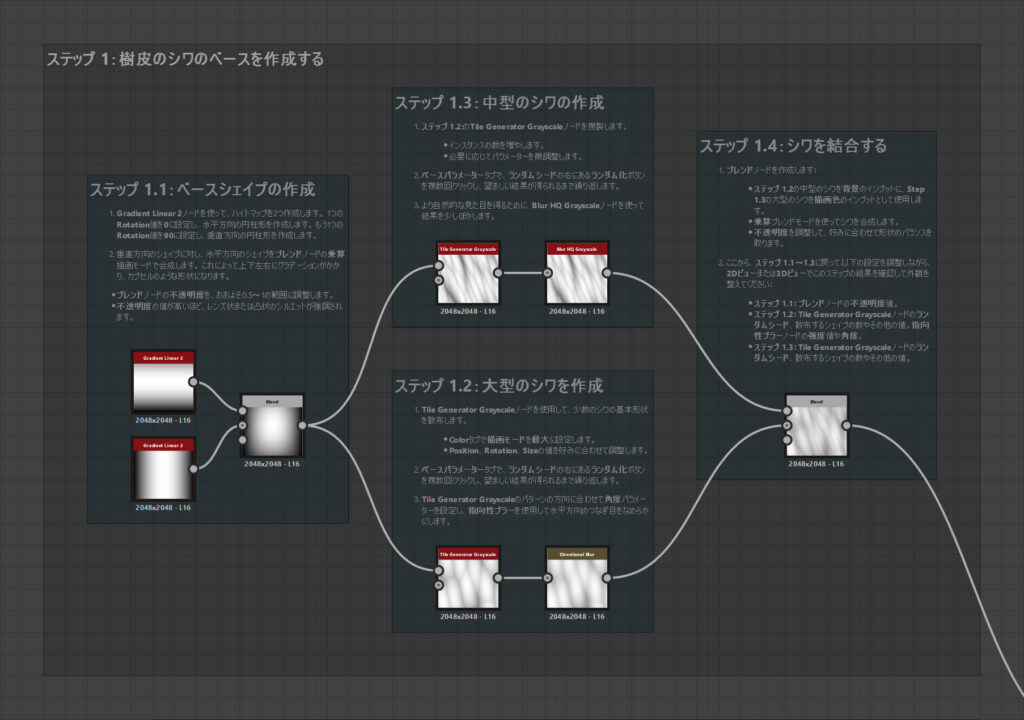Click output port of upper Gradient Linear 2
Image resolution: width=1024 pixels, height=720 pixels.
(x=194, y=380)
